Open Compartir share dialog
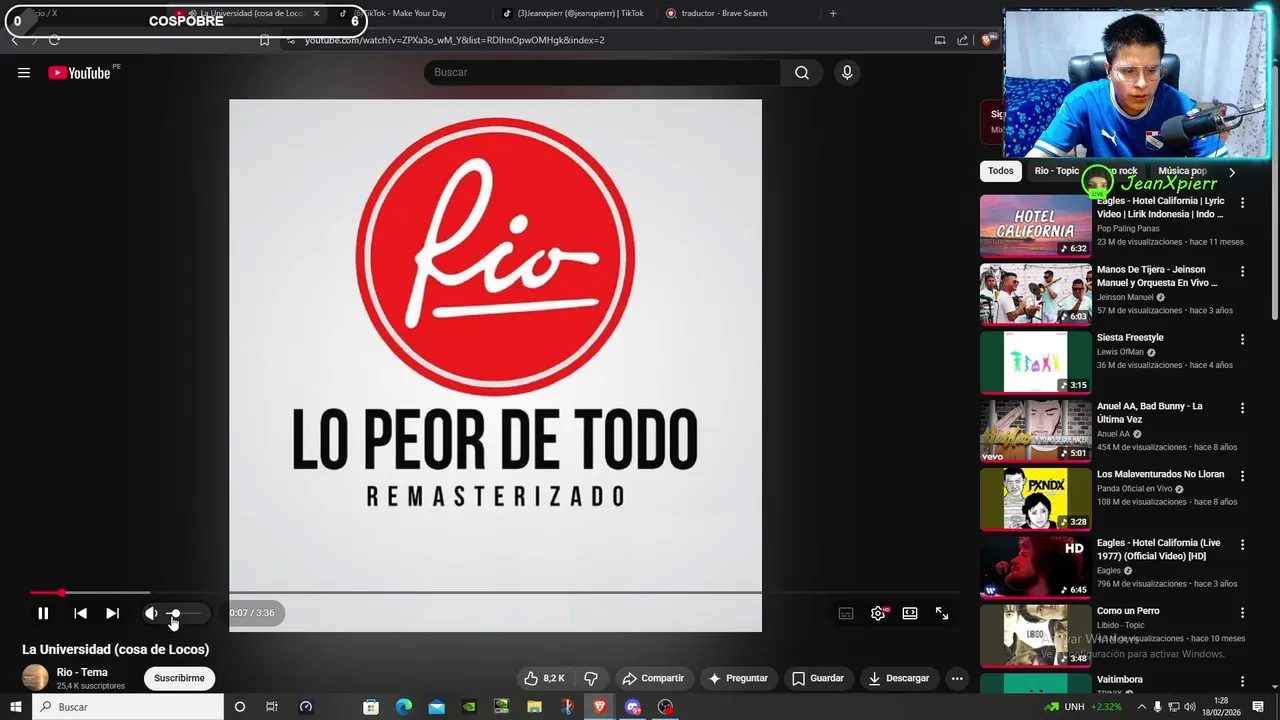The image size is (1280, 720). pyautogui.click(x=653, y=678)
